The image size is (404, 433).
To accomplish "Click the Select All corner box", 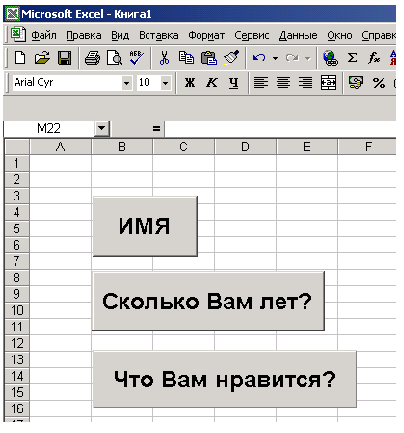I will (x=17, y=147).
